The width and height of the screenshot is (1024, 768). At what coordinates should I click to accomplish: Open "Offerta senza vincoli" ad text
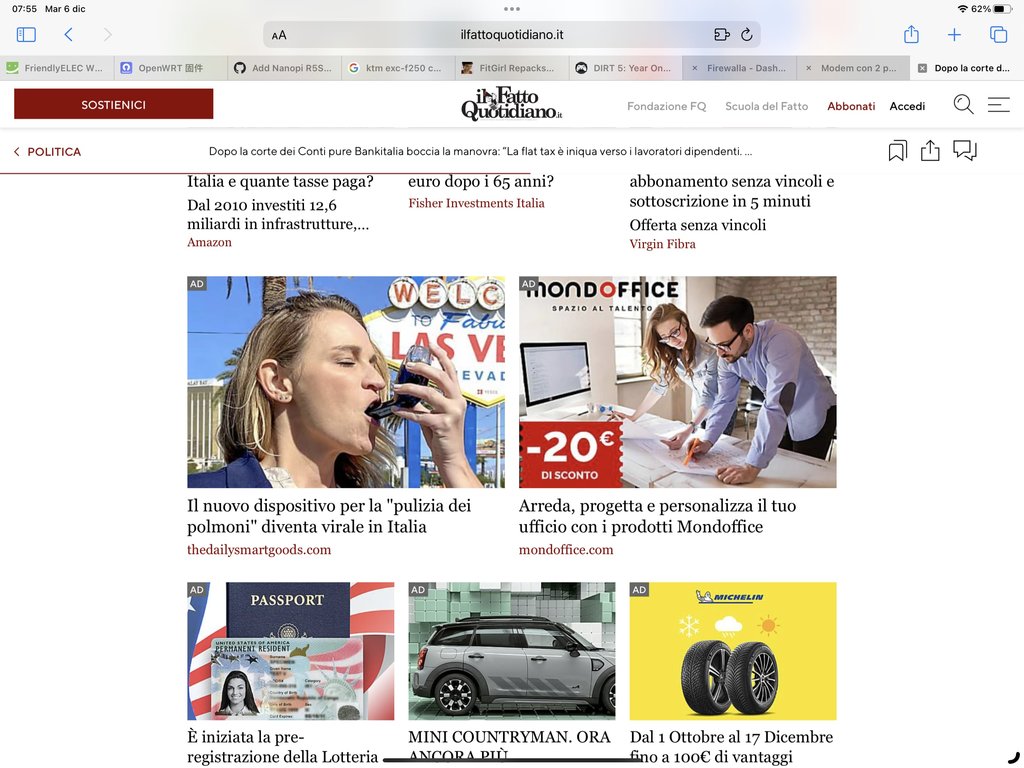(x=697, y=225)
